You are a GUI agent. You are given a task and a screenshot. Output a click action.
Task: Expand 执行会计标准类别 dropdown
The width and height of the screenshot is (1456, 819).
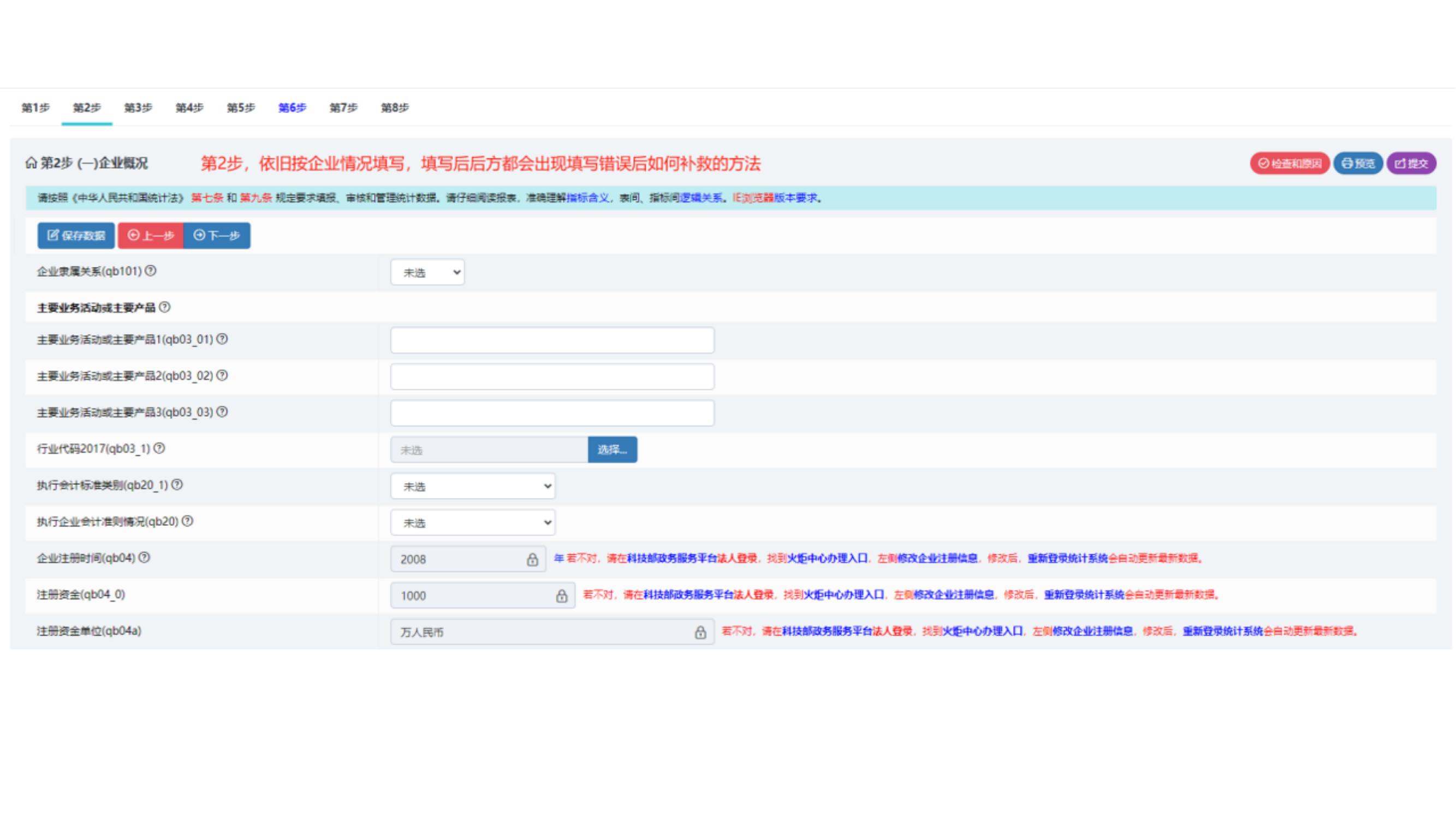(x=473, y=486)
